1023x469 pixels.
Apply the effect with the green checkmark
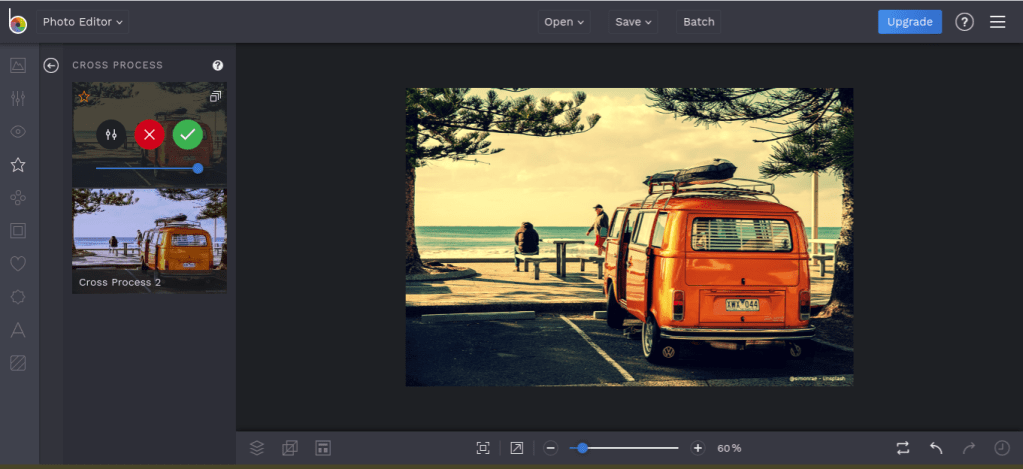point(187,134)
